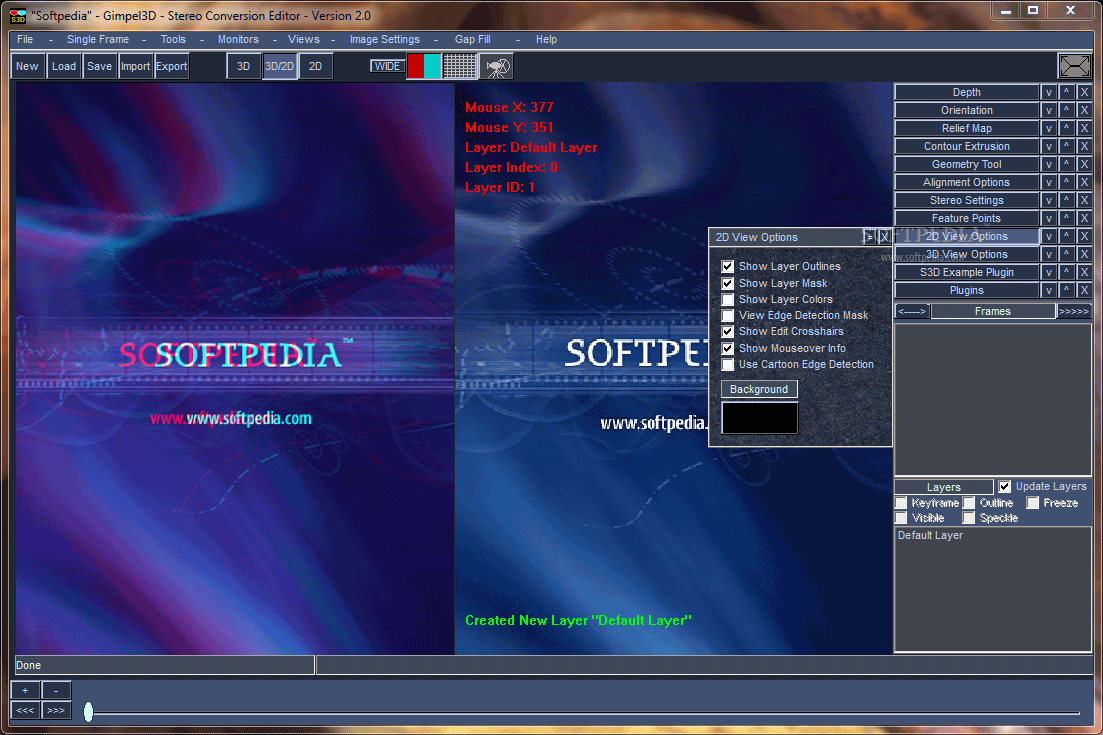Close the Plugins entry with X
The image size is (1103, 735).
click(x=1084, y=290)
